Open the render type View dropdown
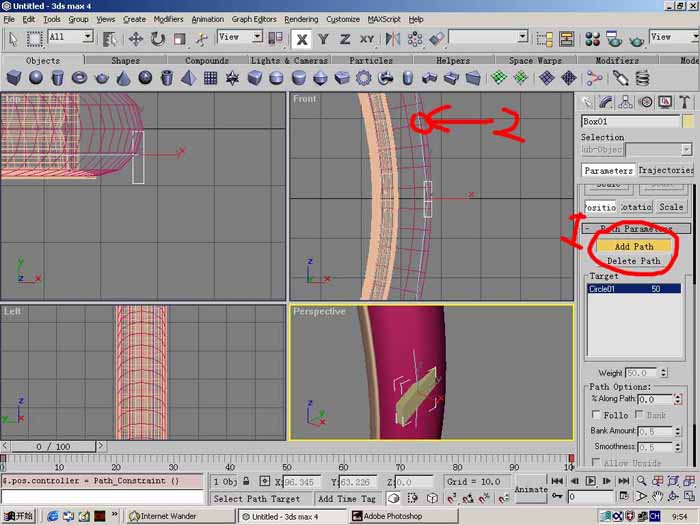 coord(694,37)
